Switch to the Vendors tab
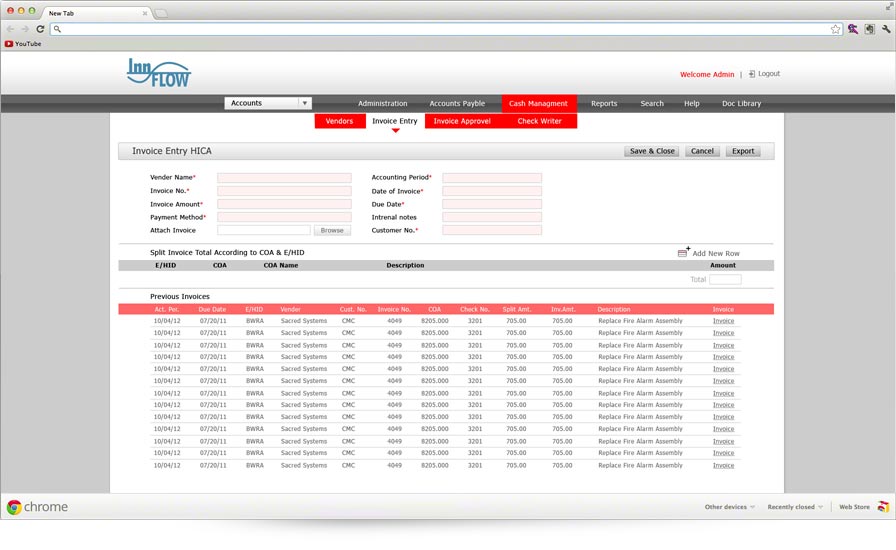The height and width of the screenshot is (550, 896). tap(339, 121)
